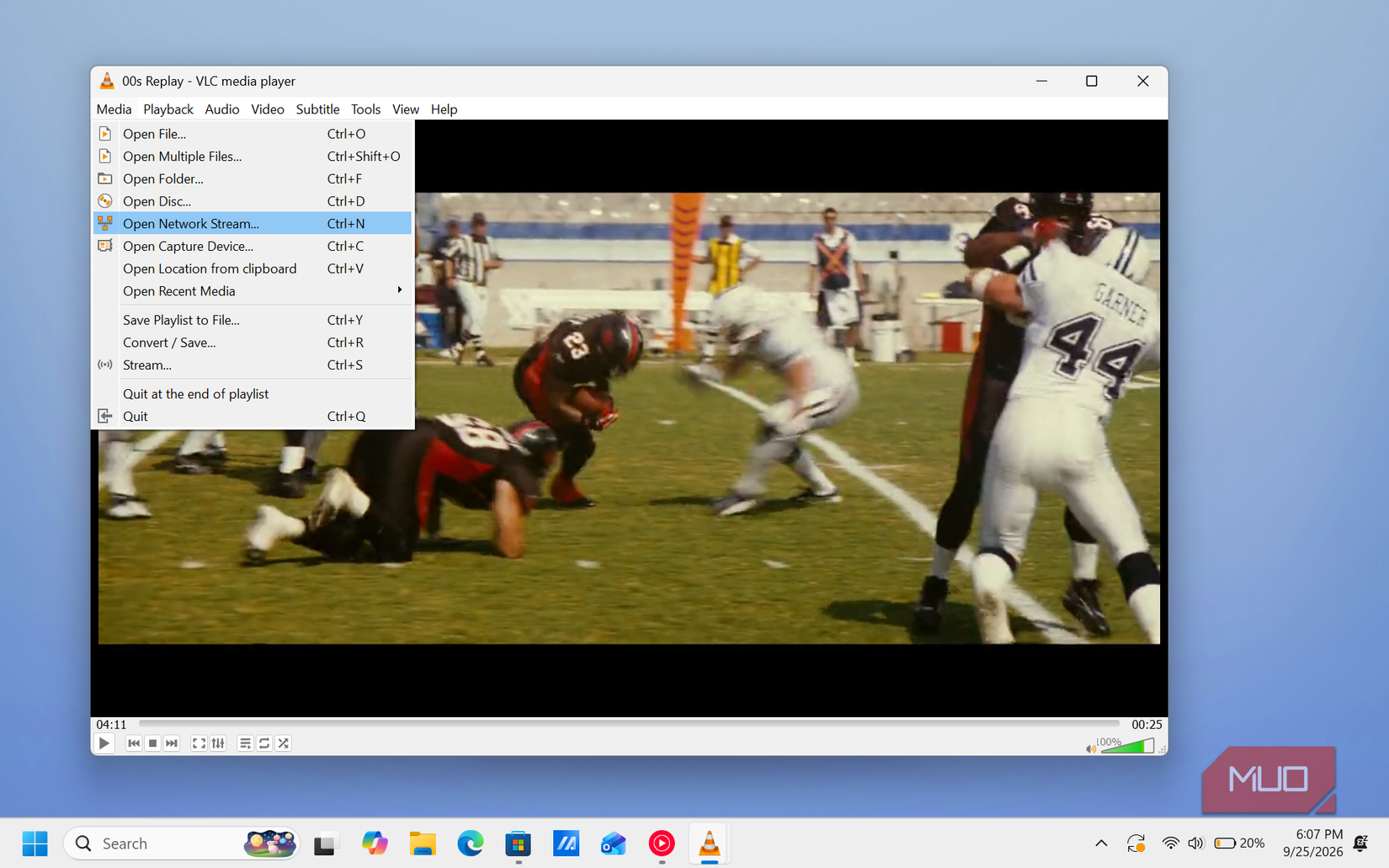The height and width of the screenshot is (868, 1389).
Task: Open the View menu
Action: coord(405,109)
